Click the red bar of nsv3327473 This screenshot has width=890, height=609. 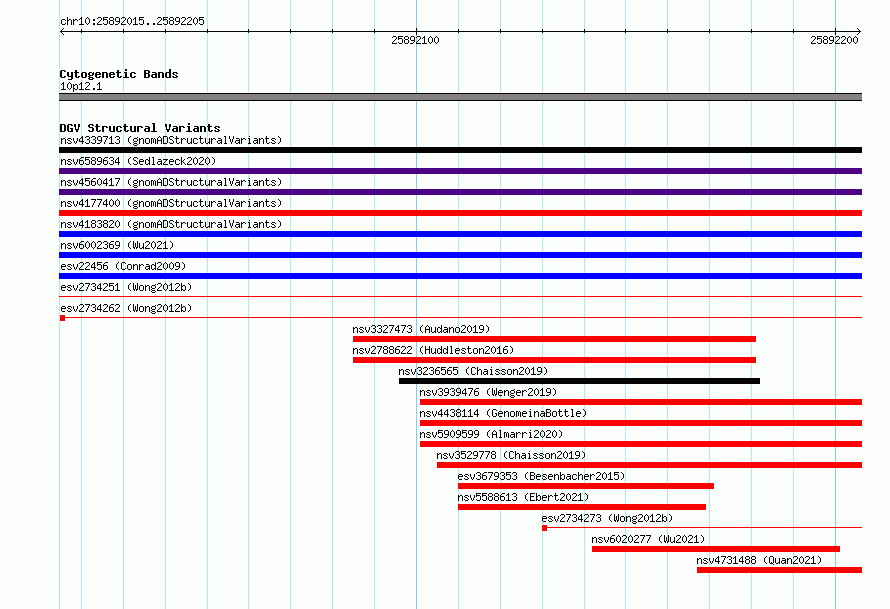[x=554, y=339]
